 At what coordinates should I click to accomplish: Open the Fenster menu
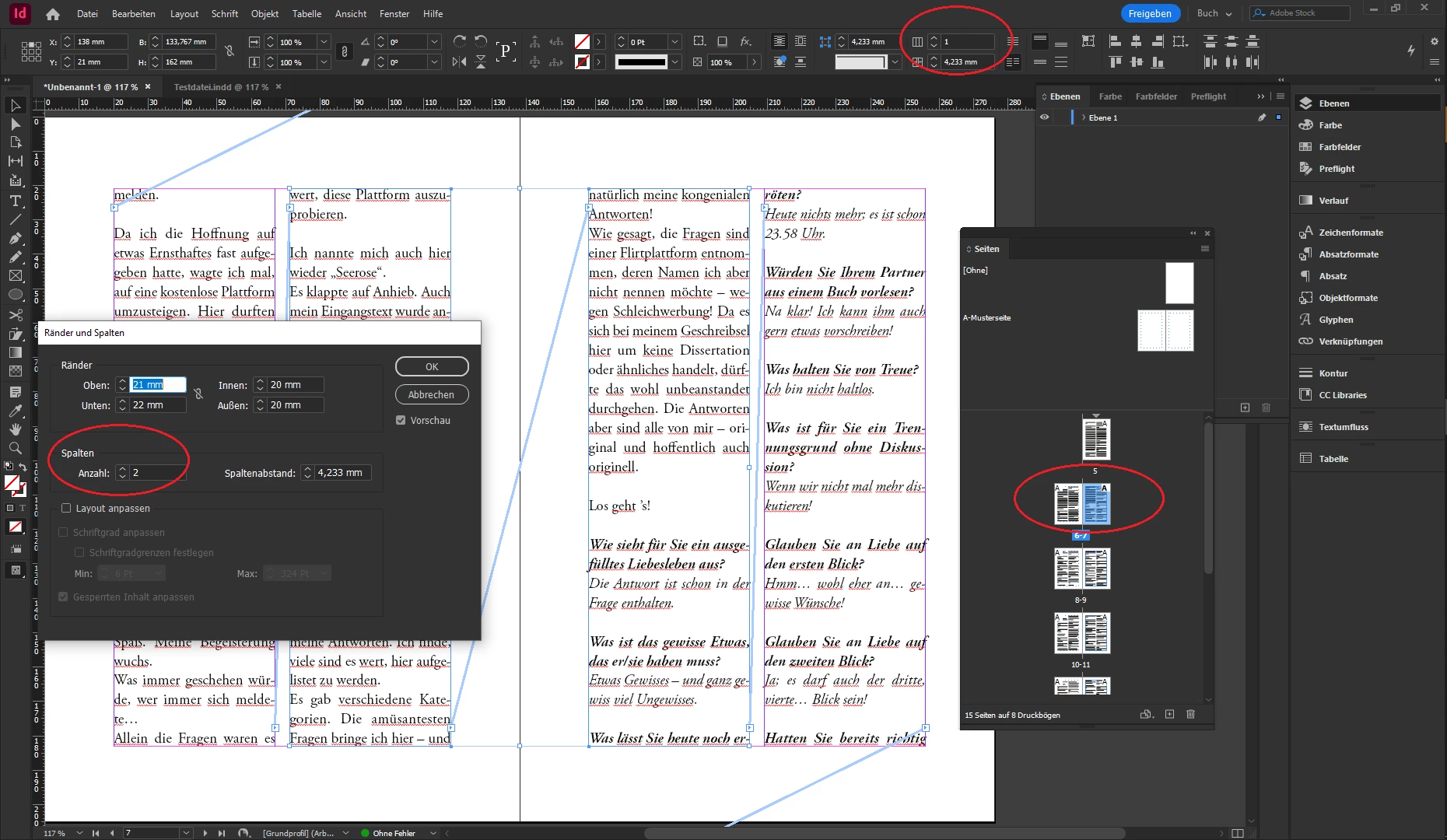[x=394, y=14]
